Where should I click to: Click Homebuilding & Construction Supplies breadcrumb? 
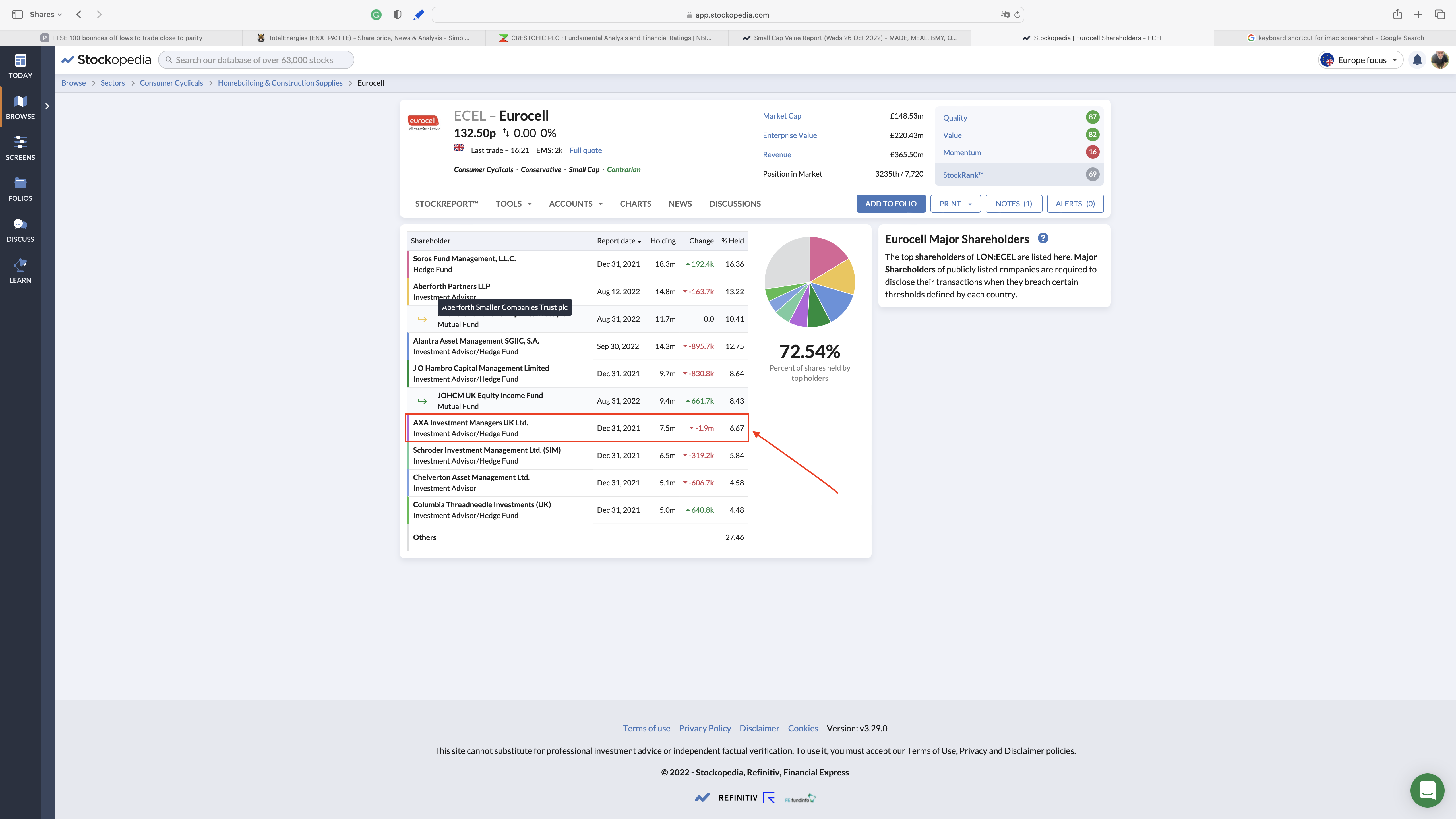pyautogui.click(x=280, y=83)
